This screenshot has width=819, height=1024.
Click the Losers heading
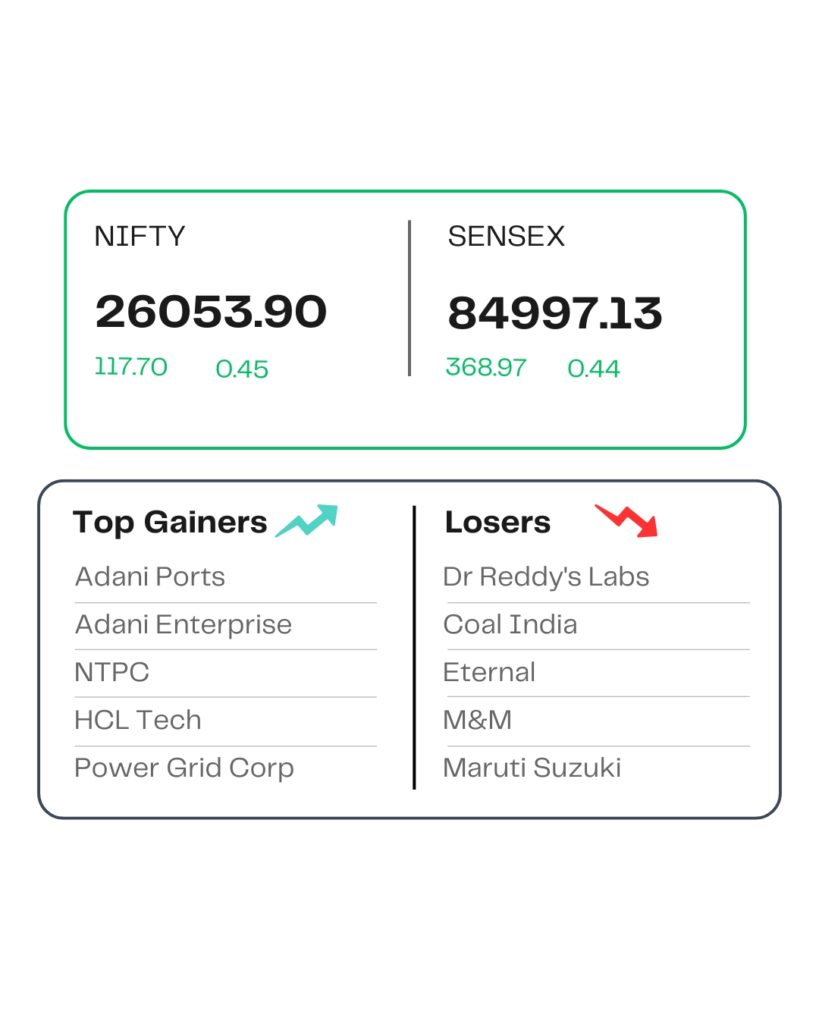click(x=497, y=522)
